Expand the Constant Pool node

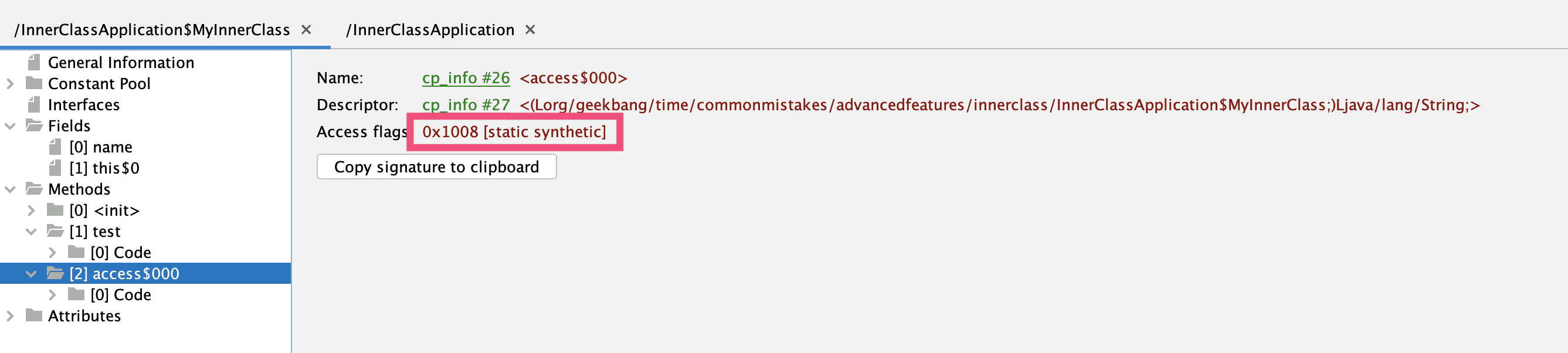pyautogui.click(x=11, y=83)
